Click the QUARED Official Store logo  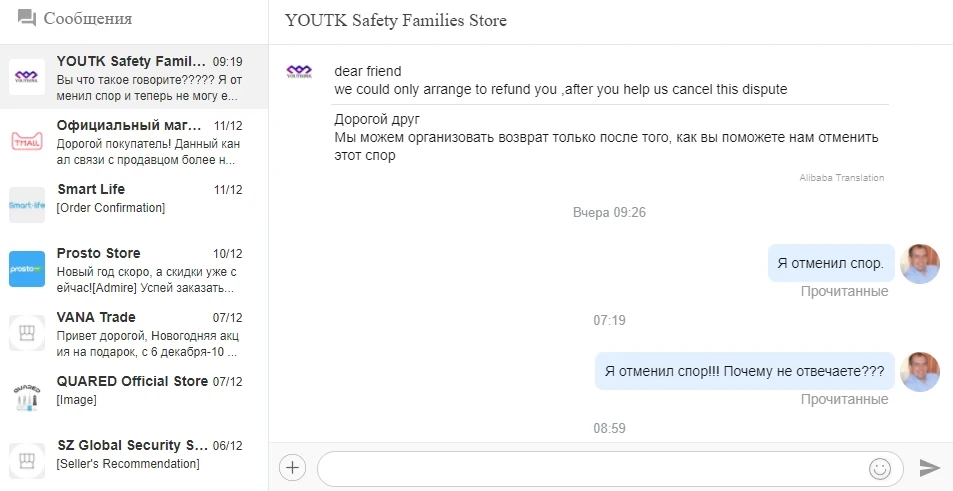[x=27, y=397]
